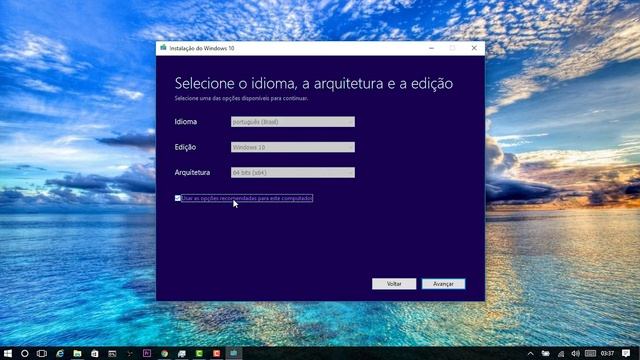Viewport: 640px width, 360px height.
Task: Uncheck Usar as opções recomendadas checkbox
Action: (178, 198)
